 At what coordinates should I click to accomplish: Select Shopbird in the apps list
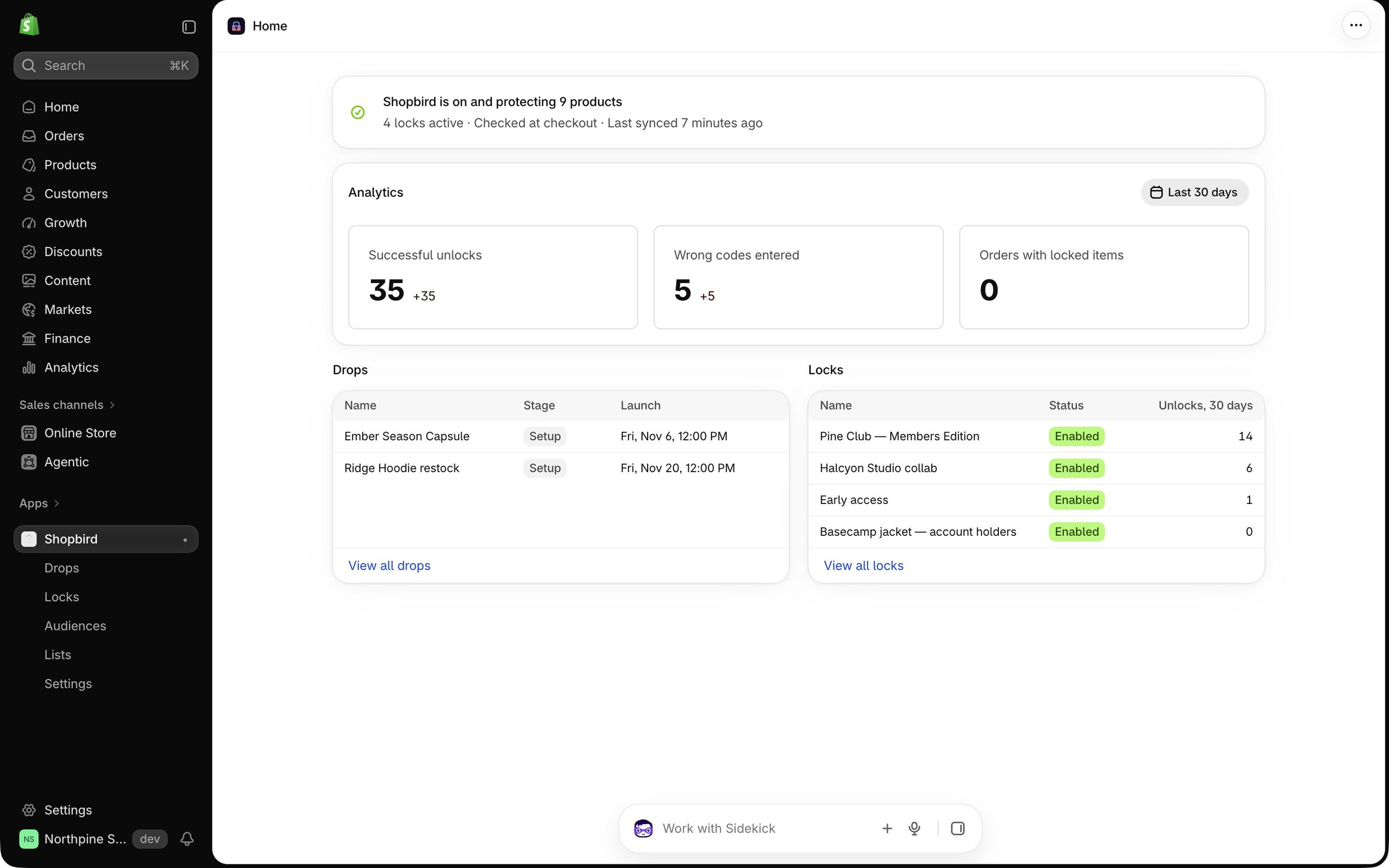[106, 539]
